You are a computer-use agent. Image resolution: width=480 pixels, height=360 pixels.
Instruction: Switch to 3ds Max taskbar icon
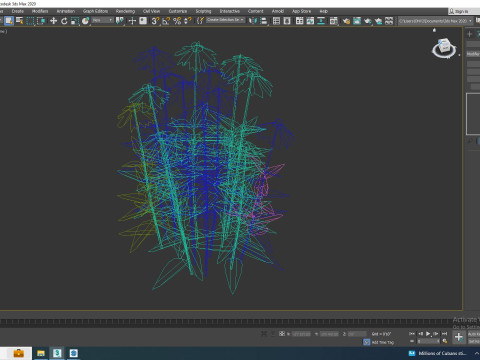tap(57, 353)
